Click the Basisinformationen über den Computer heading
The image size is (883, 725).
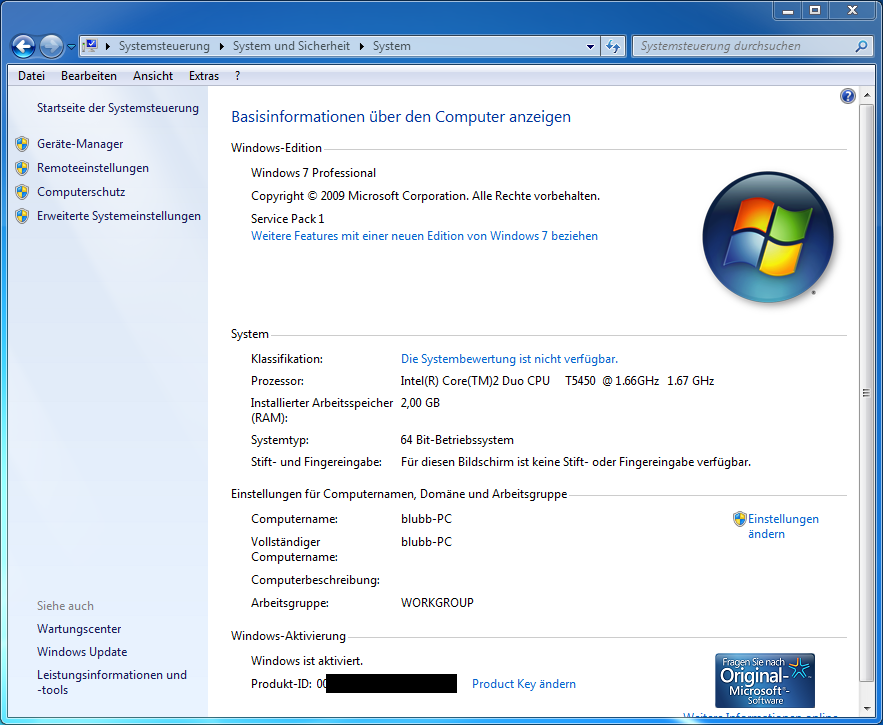pyautogui.click(x=401, y=117)
